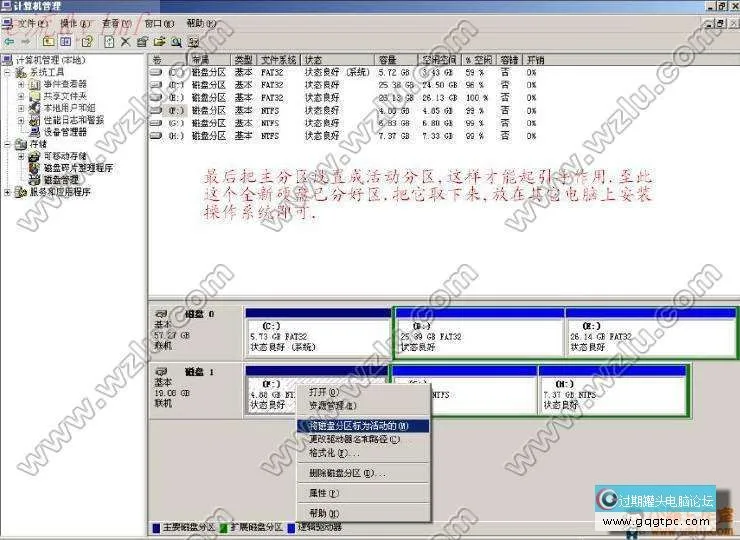Screen dimensions: 740x540
Task: Toggle the show/hide console tree icon
Action: (x=66, y=42)
